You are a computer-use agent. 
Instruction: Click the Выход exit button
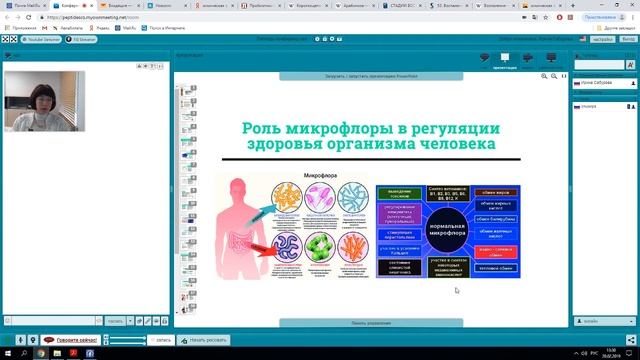pos(628,39)
